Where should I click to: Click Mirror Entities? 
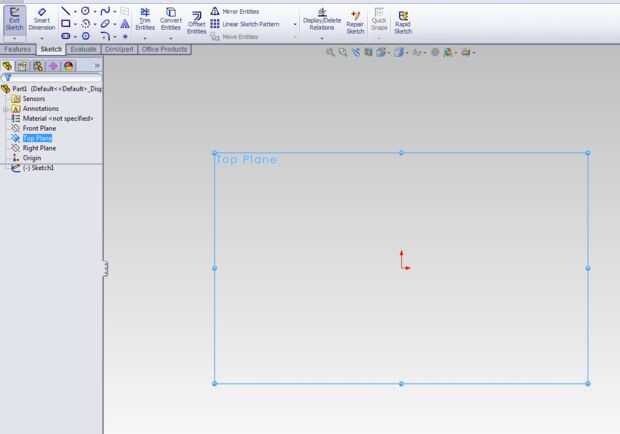click(235, 11)
